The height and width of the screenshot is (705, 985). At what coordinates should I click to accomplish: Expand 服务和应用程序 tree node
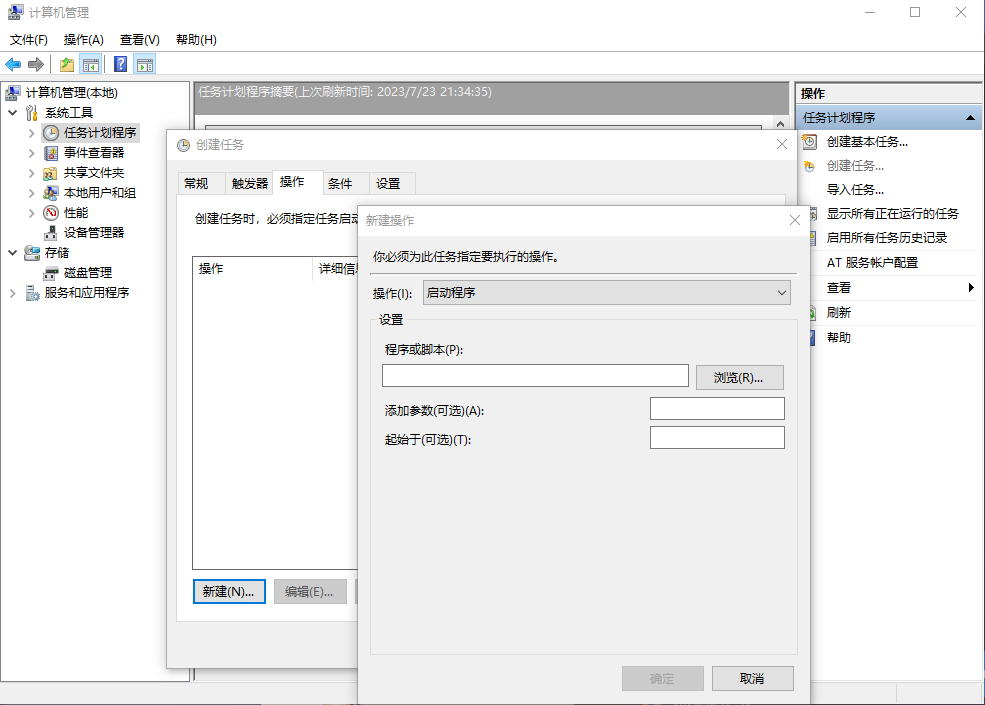pyautogui.click(x=12, y=293)
